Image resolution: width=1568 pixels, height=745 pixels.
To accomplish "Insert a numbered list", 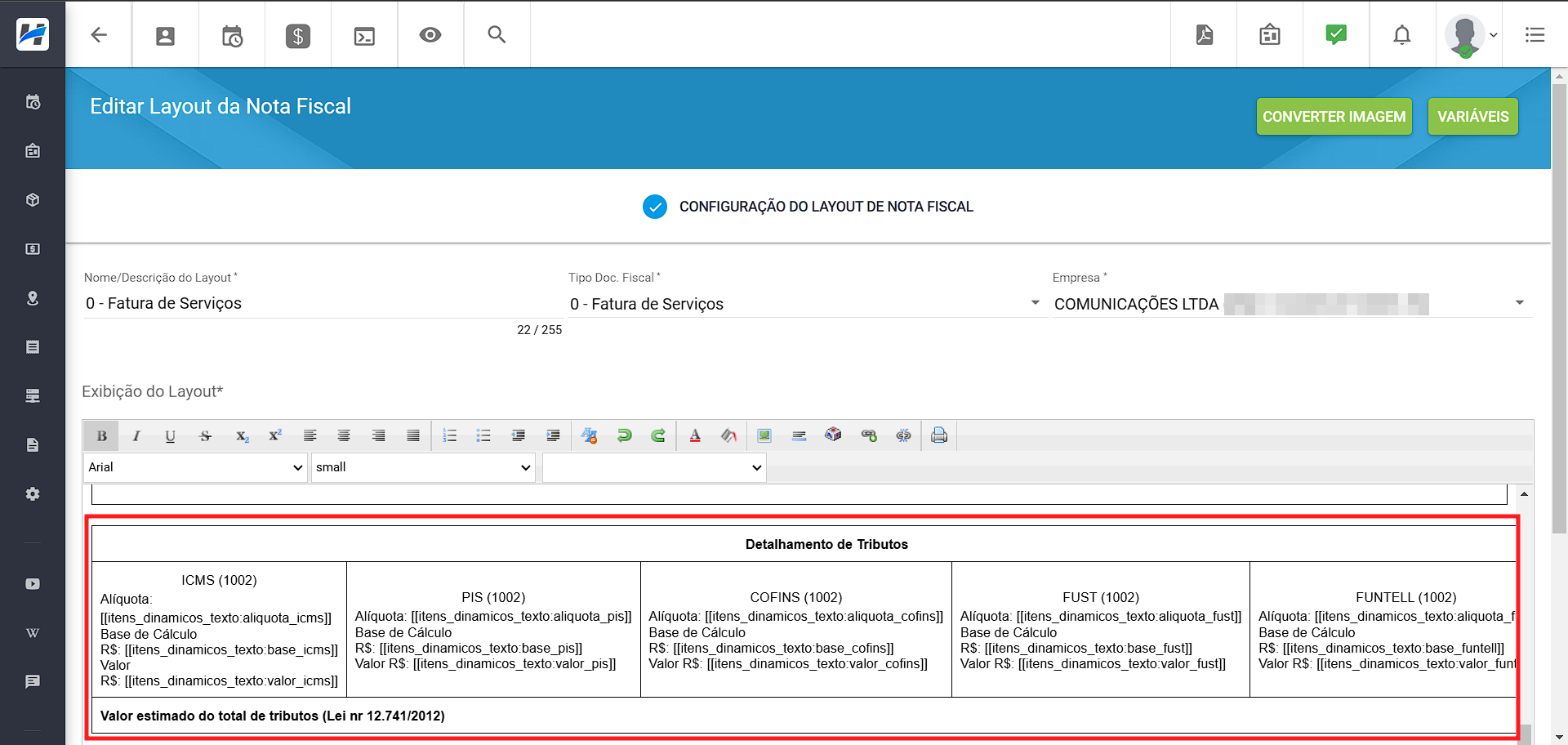I will click(x=449, y=436).
